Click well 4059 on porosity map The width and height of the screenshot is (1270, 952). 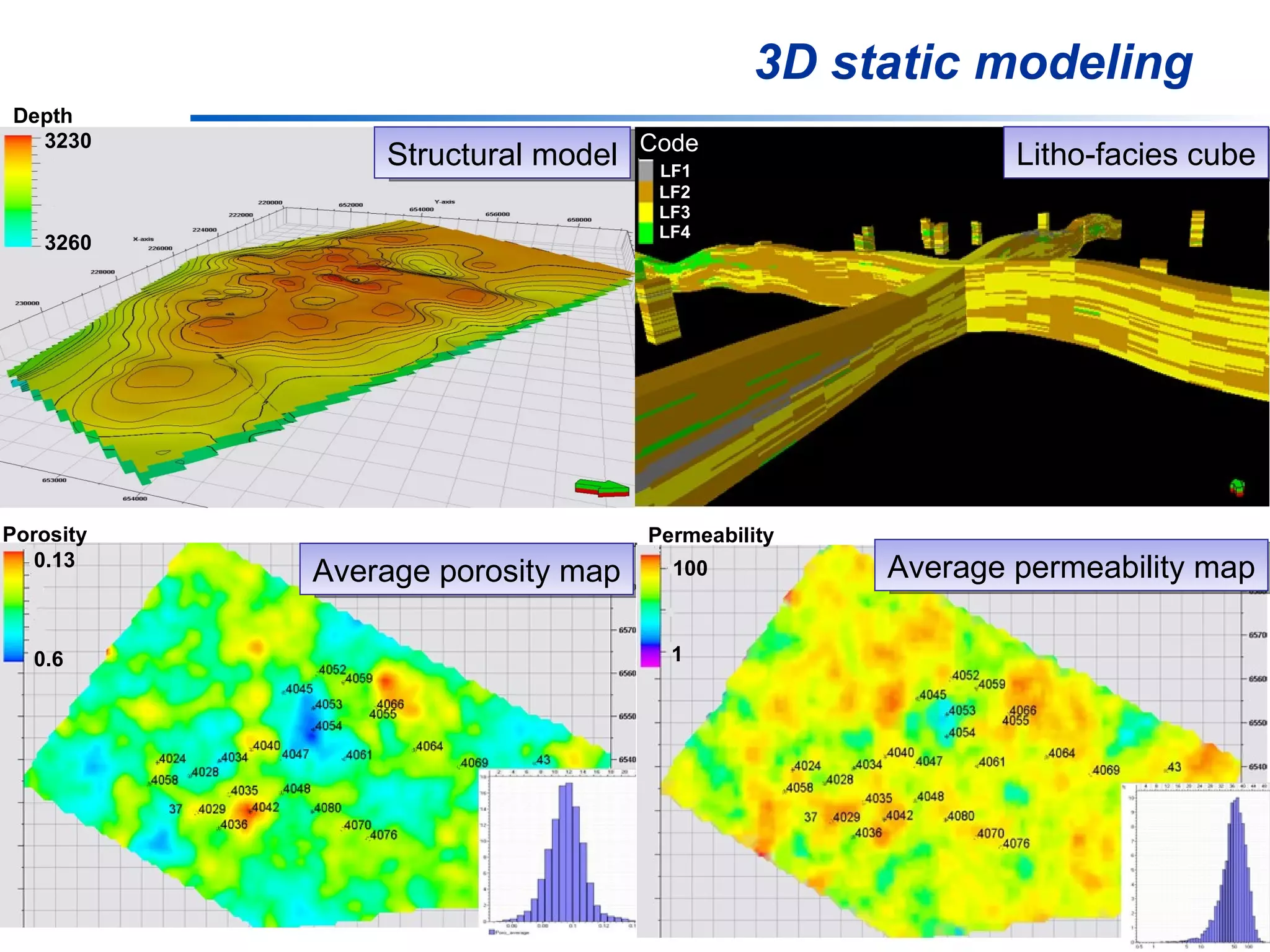click(x=358, y=679)
